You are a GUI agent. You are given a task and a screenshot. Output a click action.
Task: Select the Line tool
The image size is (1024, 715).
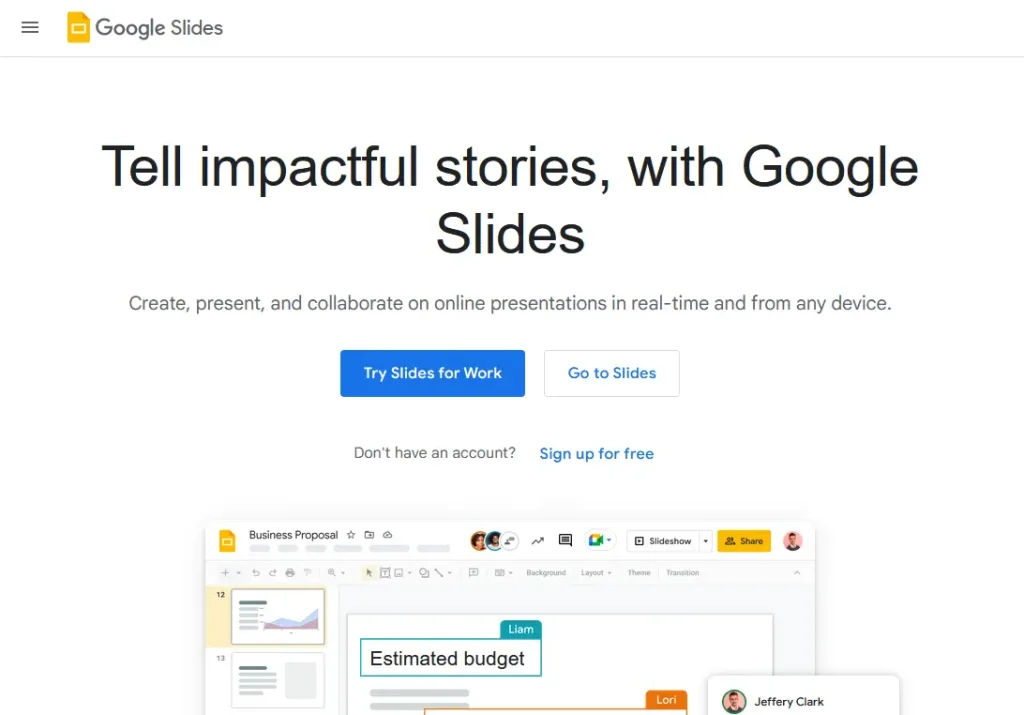[441, 572]
